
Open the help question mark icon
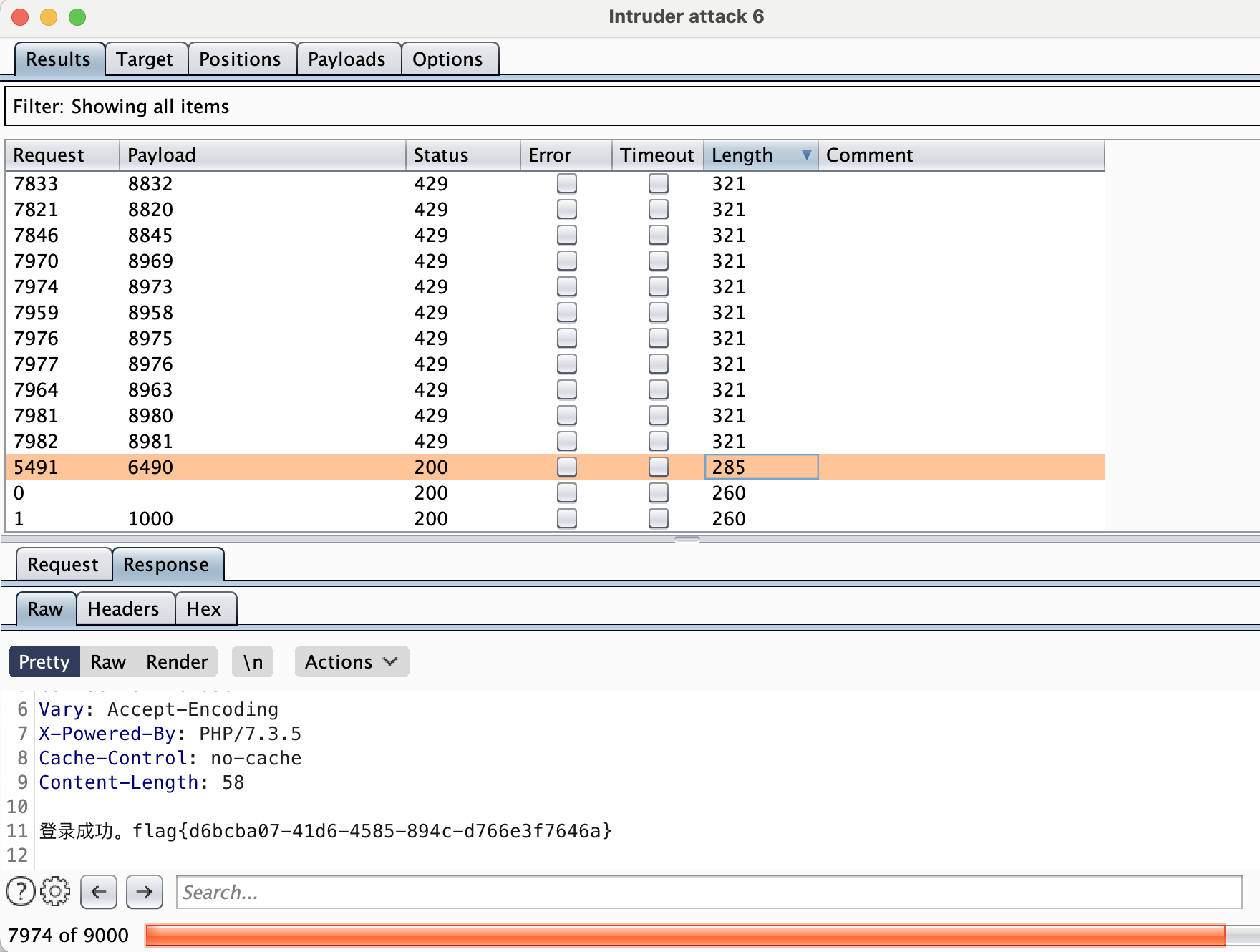(x=20, y=892)
